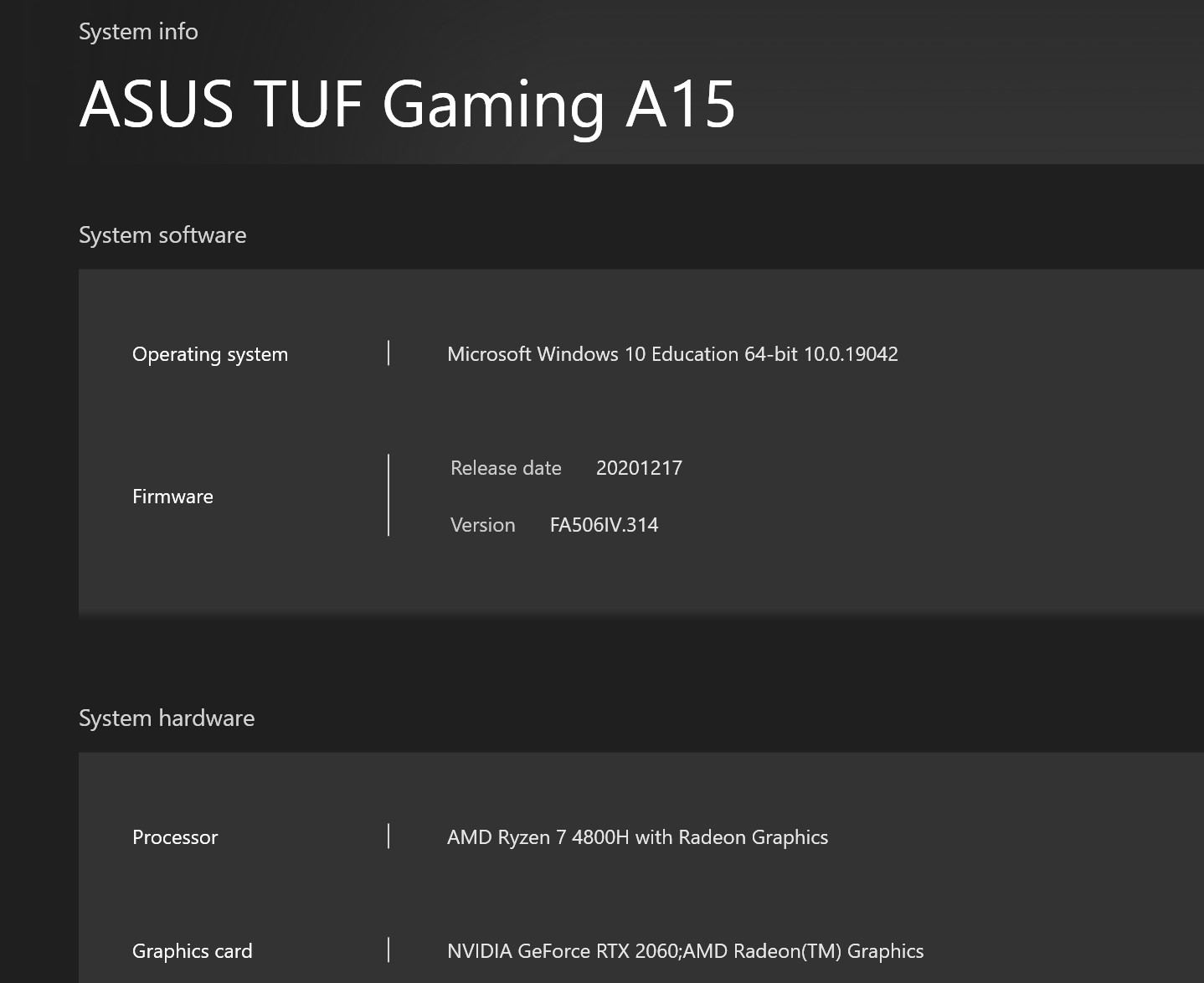Click the 'Release date' firmware label
This screenshot has width=1204, height=983.
click(x=506, y=468)
